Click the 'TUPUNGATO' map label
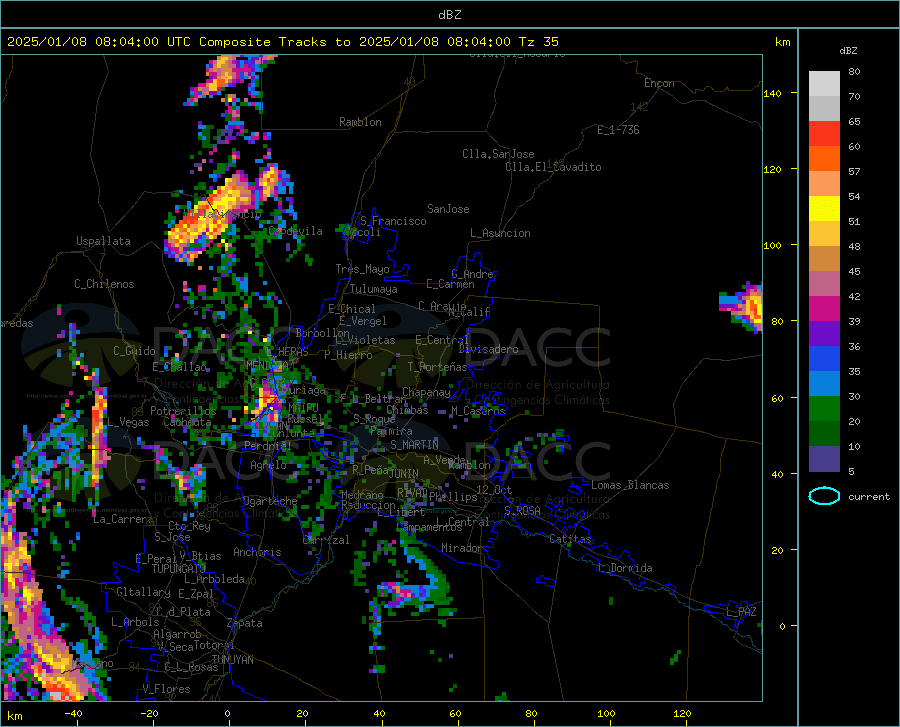This screenshot has height=727, width=900. pyautogui.click(x=179, y=569)
